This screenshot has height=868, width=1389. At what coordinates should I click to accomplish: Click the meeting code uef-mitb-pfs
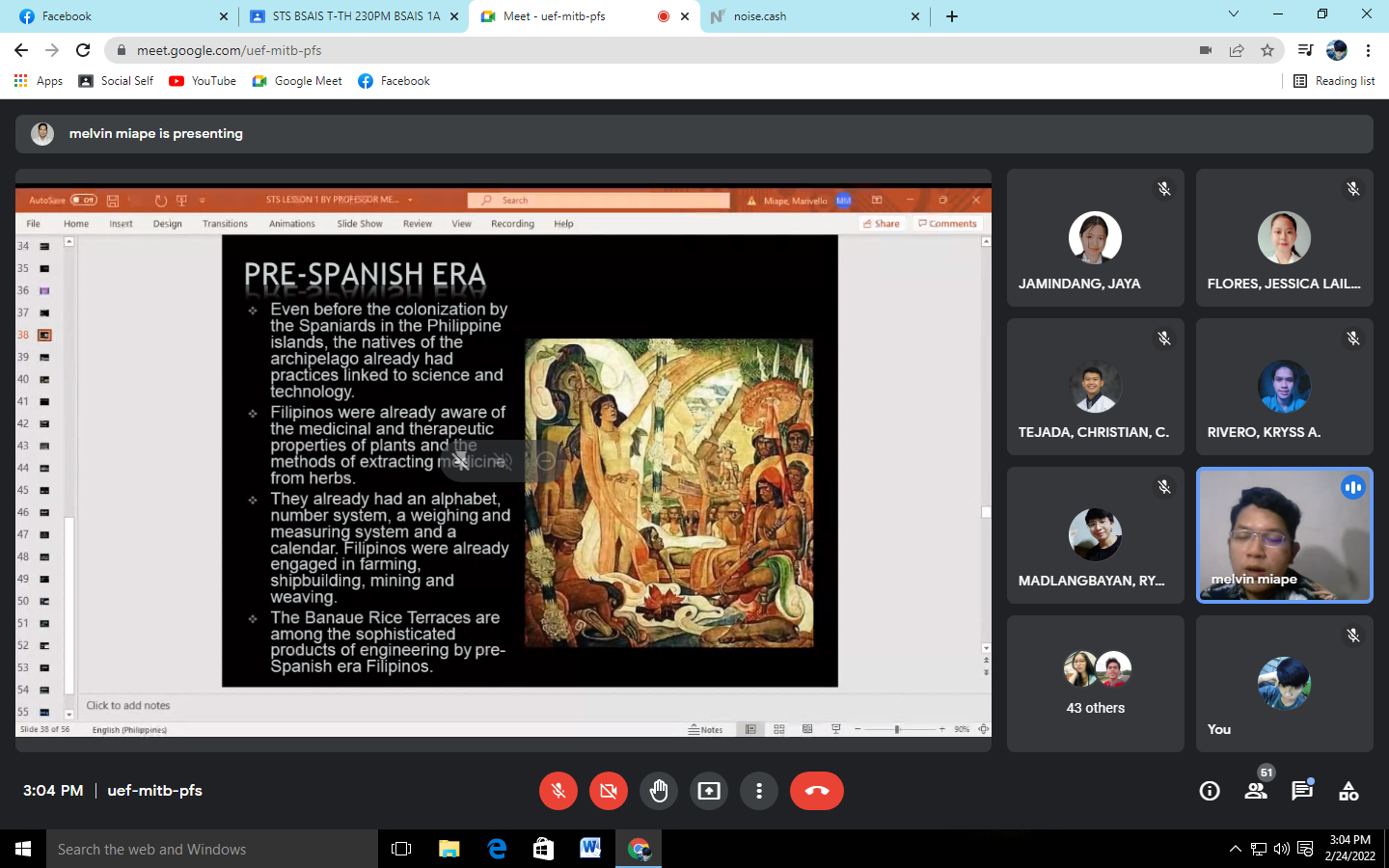(154, 791)
